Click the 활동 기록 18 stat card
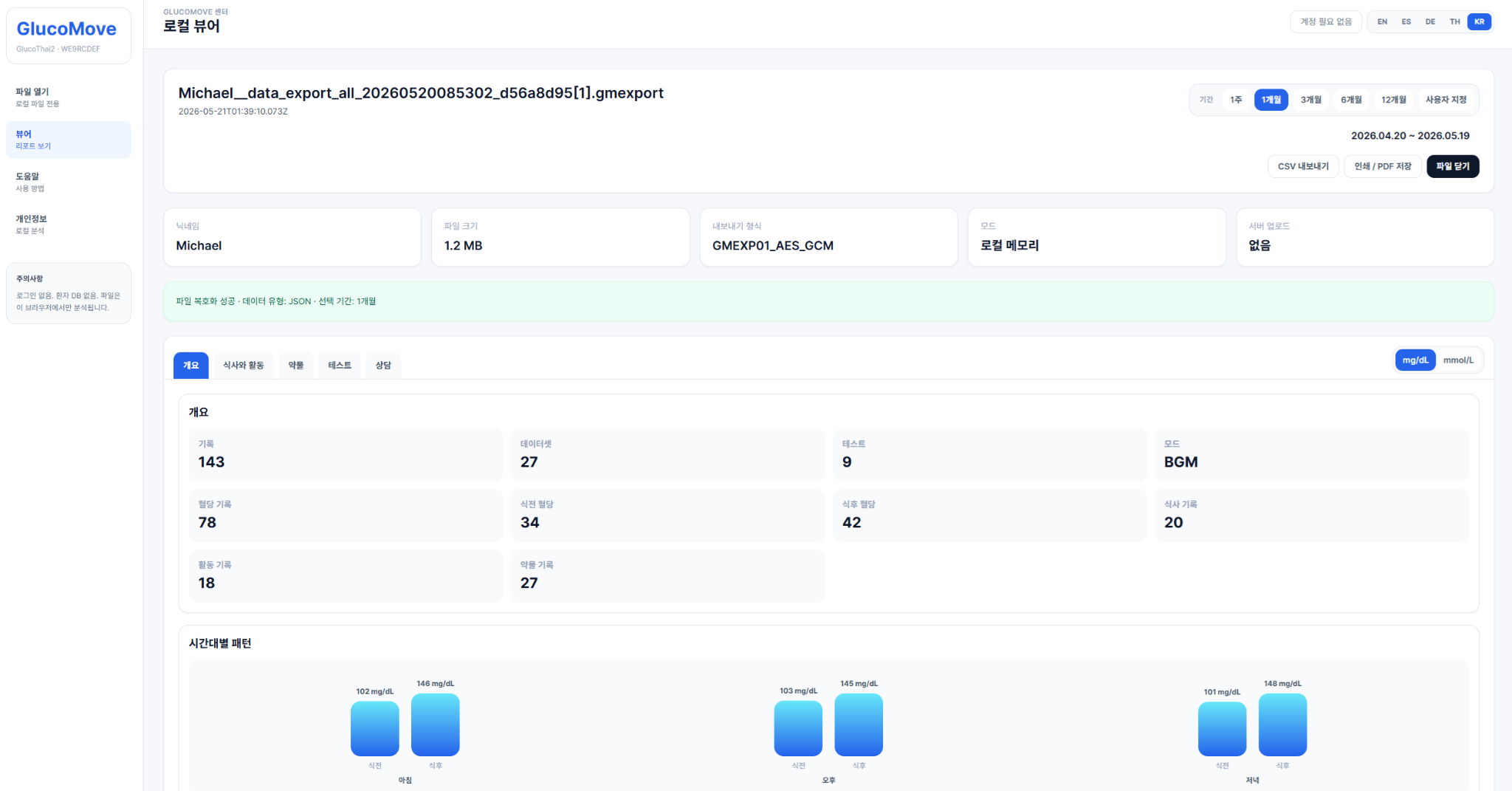 click(346, 576)
